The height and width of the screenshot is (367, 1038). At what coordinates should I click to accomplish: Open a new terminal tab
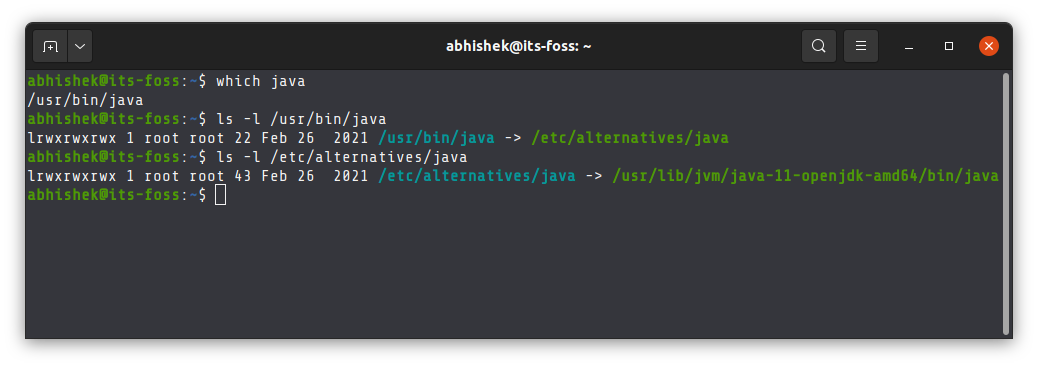pos(50,46)
